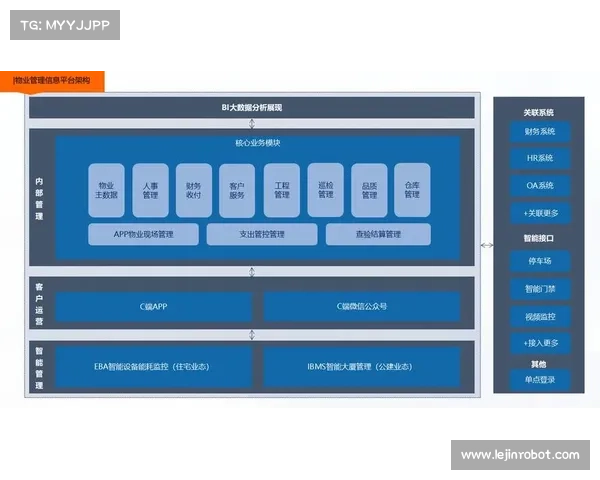Choose the 客户服务 module box
600x480 pixels.
click(237, 190)
